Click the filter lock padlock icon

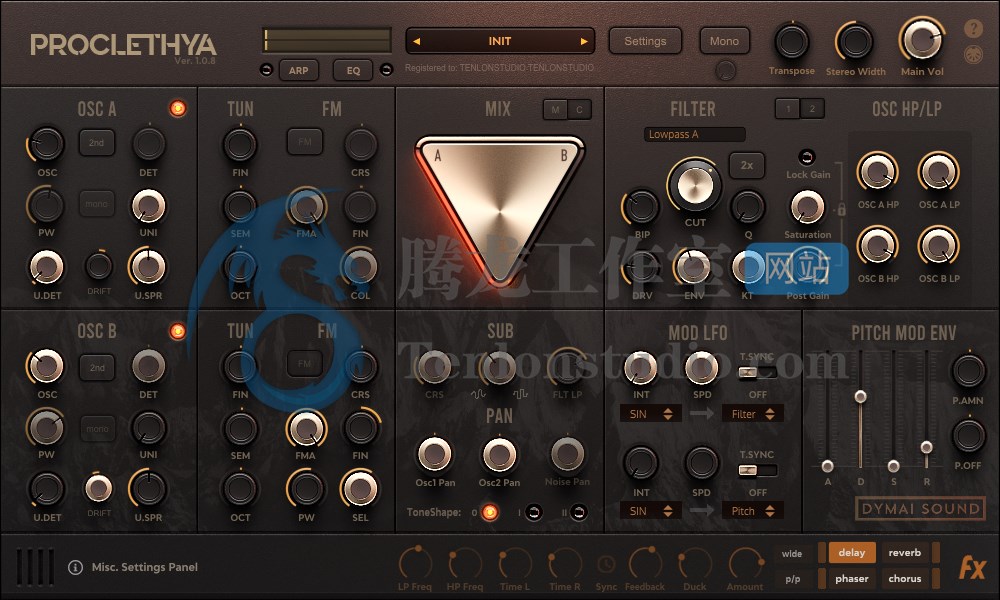(841, 209)
